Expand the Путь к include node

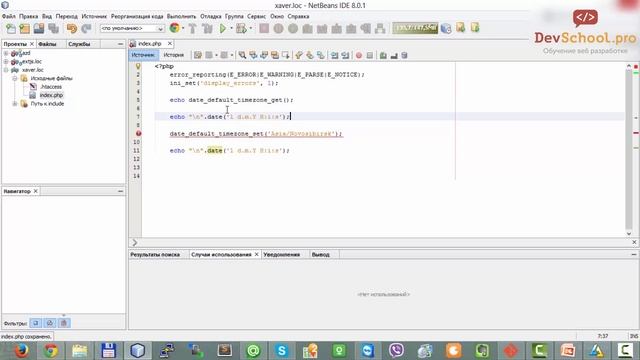tap(15, 104)
